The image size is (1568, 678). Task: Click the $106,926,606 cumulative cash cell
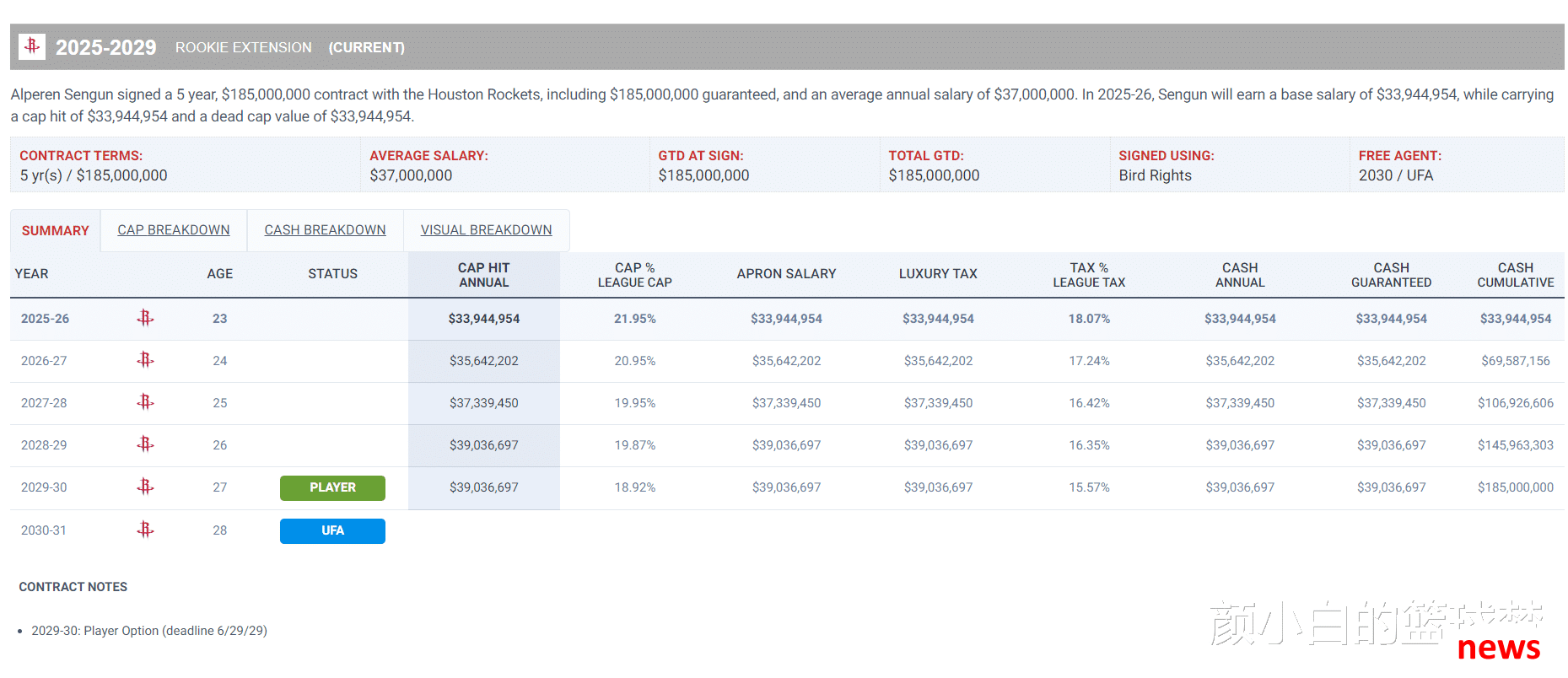pos(1516,403)
